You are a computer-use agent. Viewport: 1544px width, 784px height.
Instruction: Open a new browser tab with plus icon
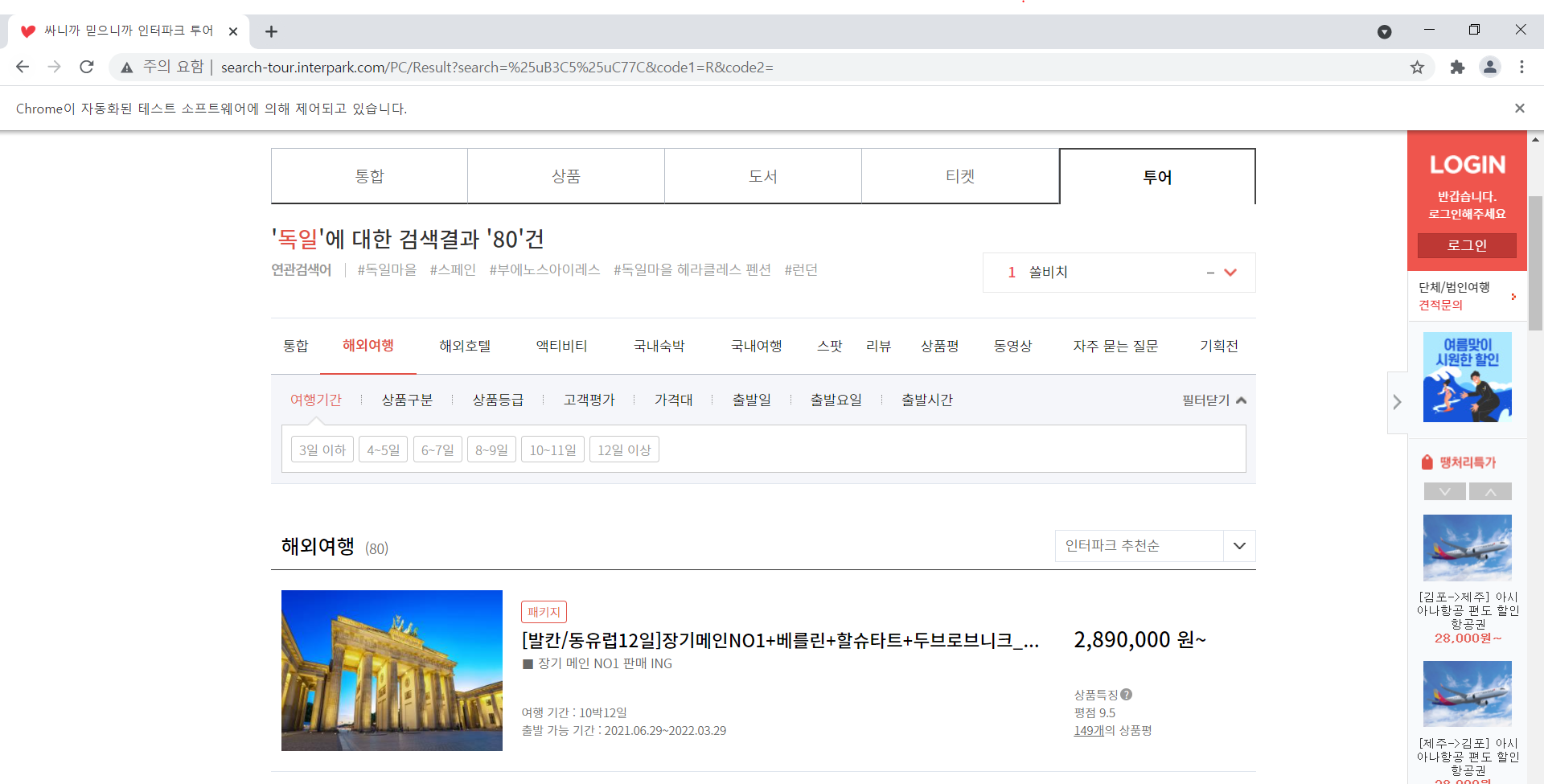[272, 31]
